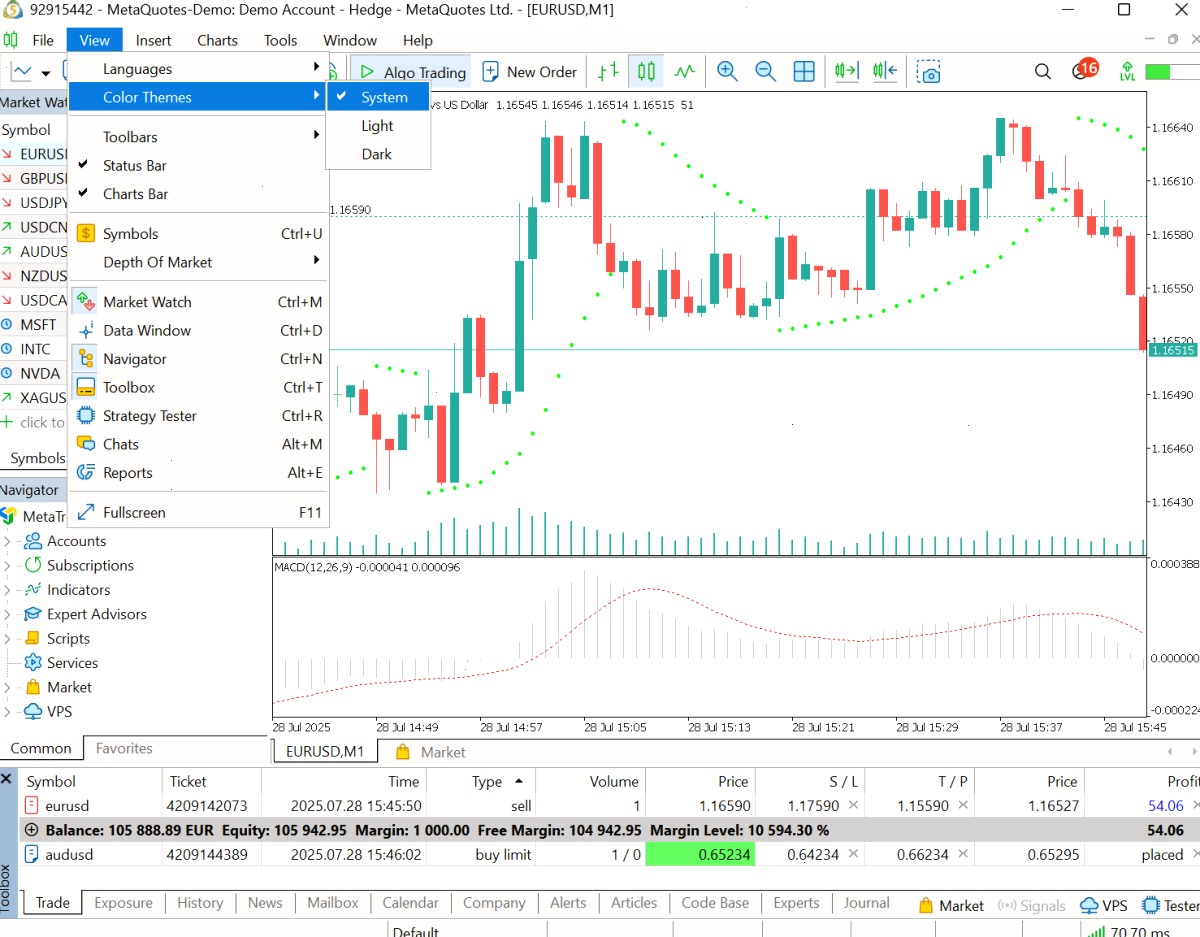Image resolution: width=1200 pixels, height=937 pixels.
Task: Open the Favorites tab in Navigator
Action: 124,748
